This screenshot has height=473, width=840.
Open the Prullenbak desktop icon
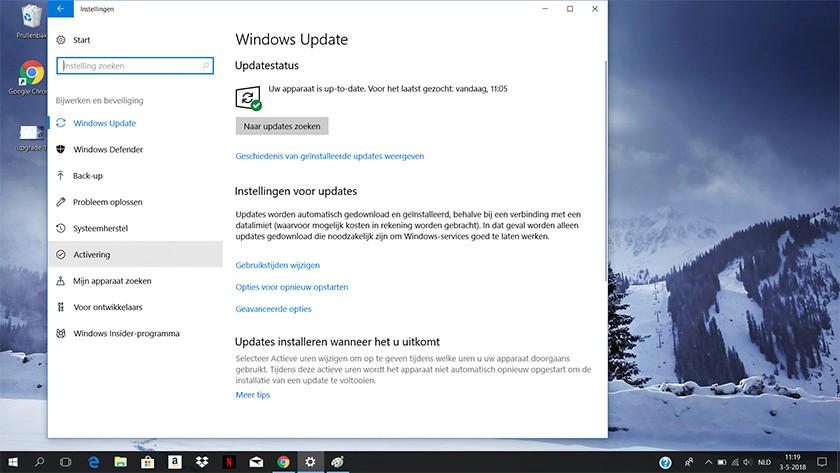point(31,21)
